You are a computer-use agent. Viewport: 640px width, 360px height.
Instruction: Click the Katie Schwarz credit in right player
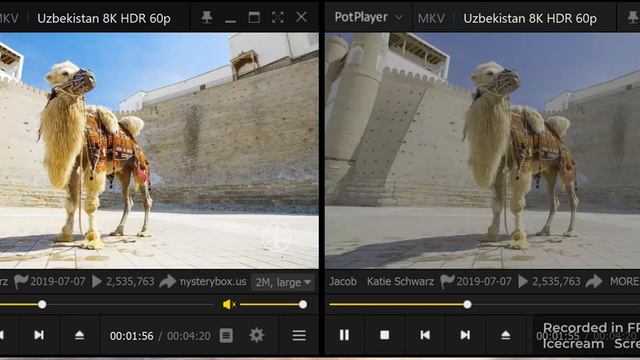[x=400, y=282]
